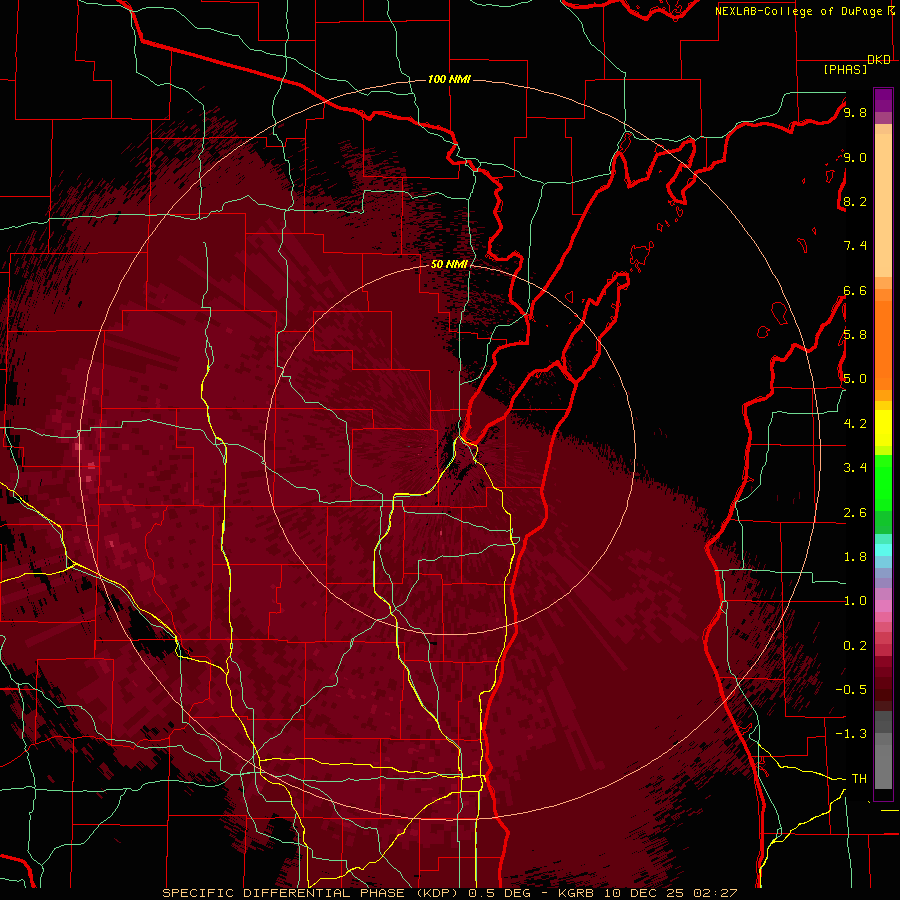Image resolution: width=900 pixels, height=900 pixels.
Task: Click the 2.6 scale value
Action: point(855,513)
